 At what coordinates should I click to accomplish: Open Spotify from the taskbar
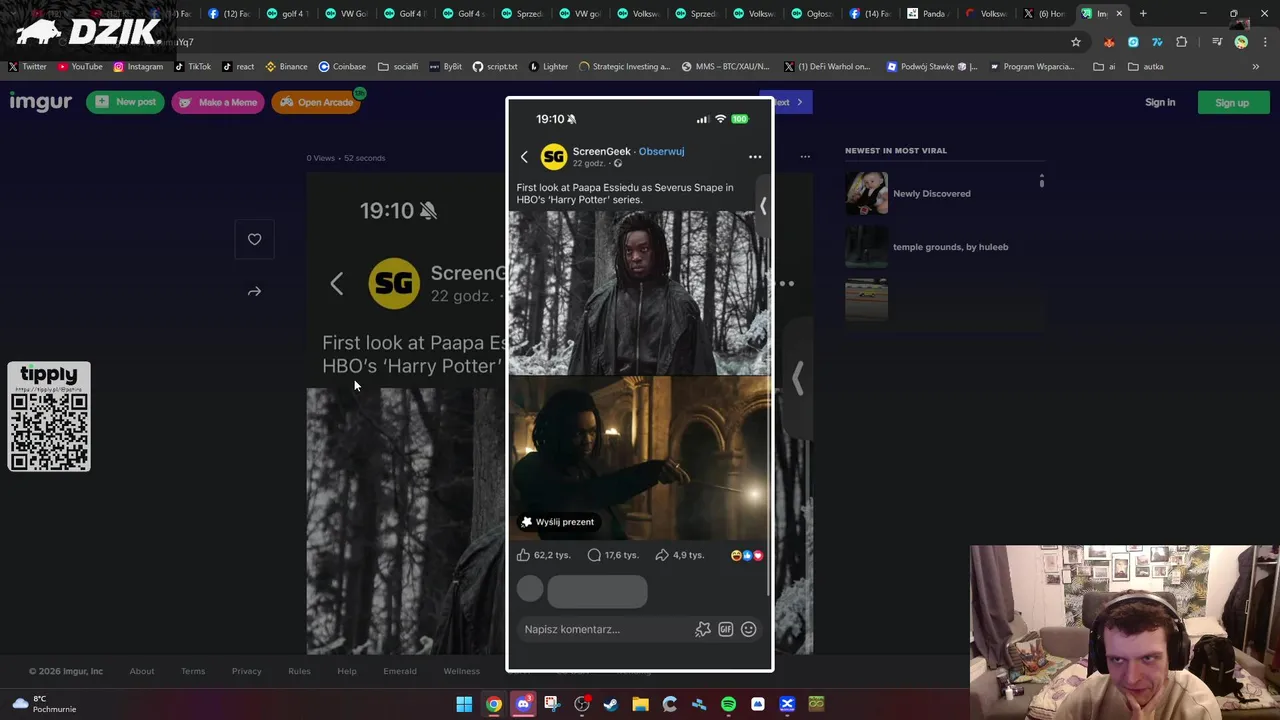click(728, 704)
